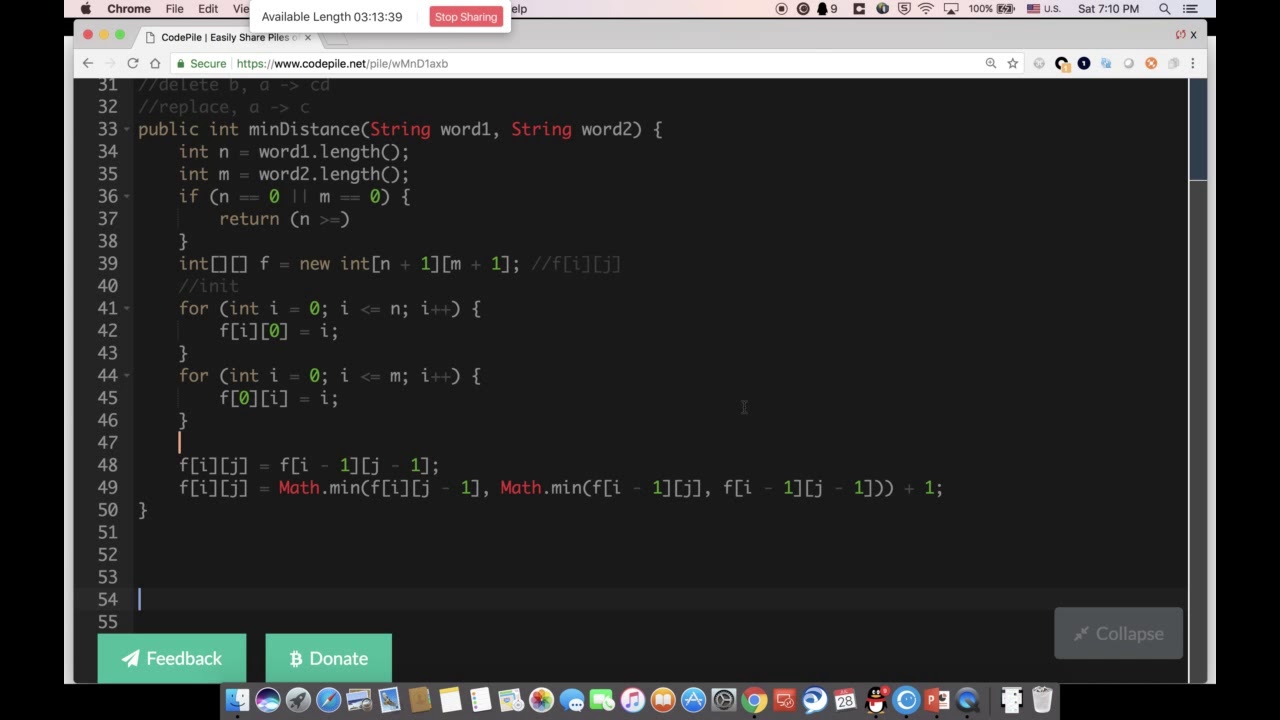1280x720 pixels.
Task: Open Notification Center list icon
Action: click(1191, 9)
